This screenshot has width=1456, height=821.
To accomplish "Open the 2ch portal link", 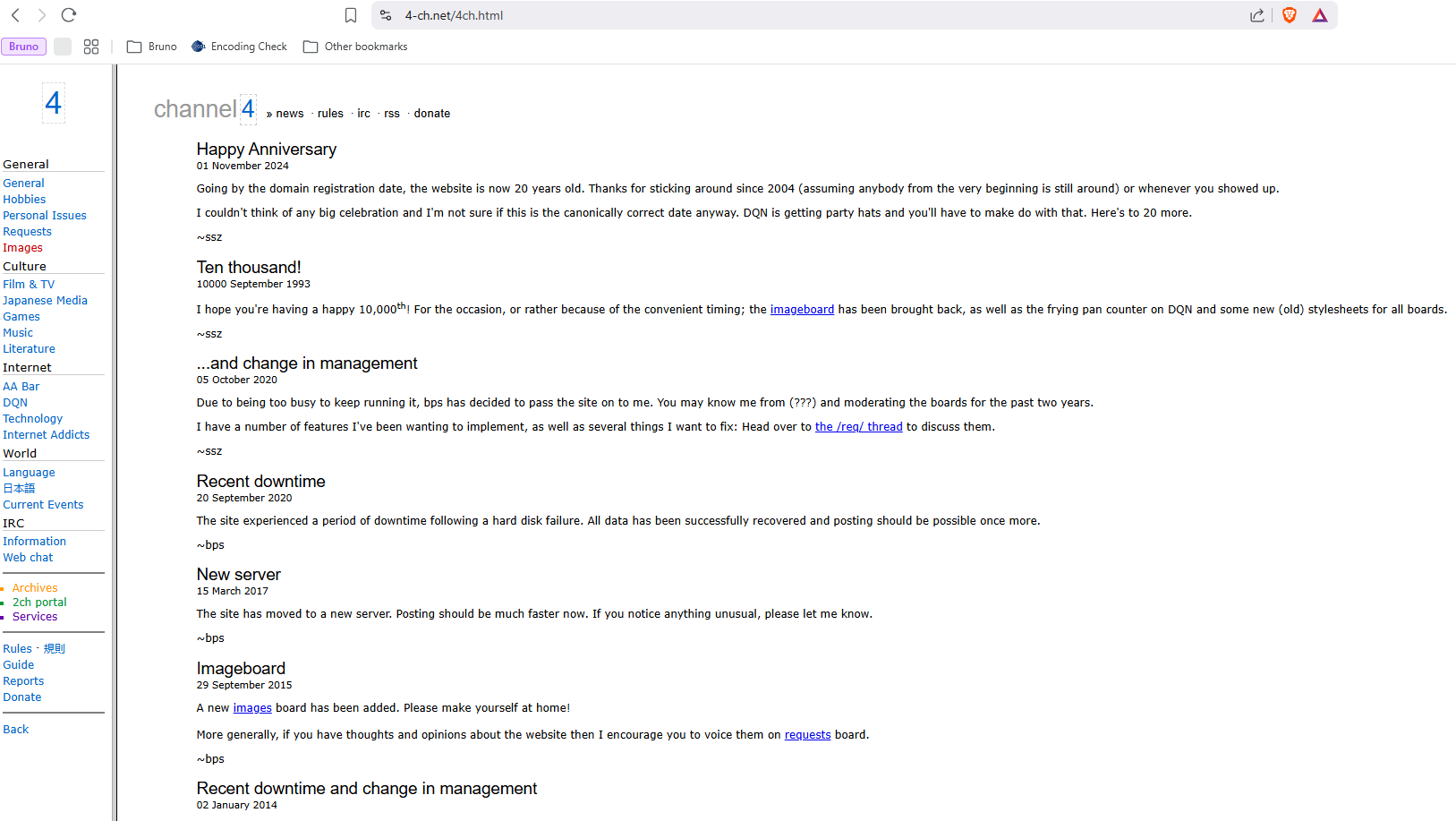I will (x=39, y=603).
